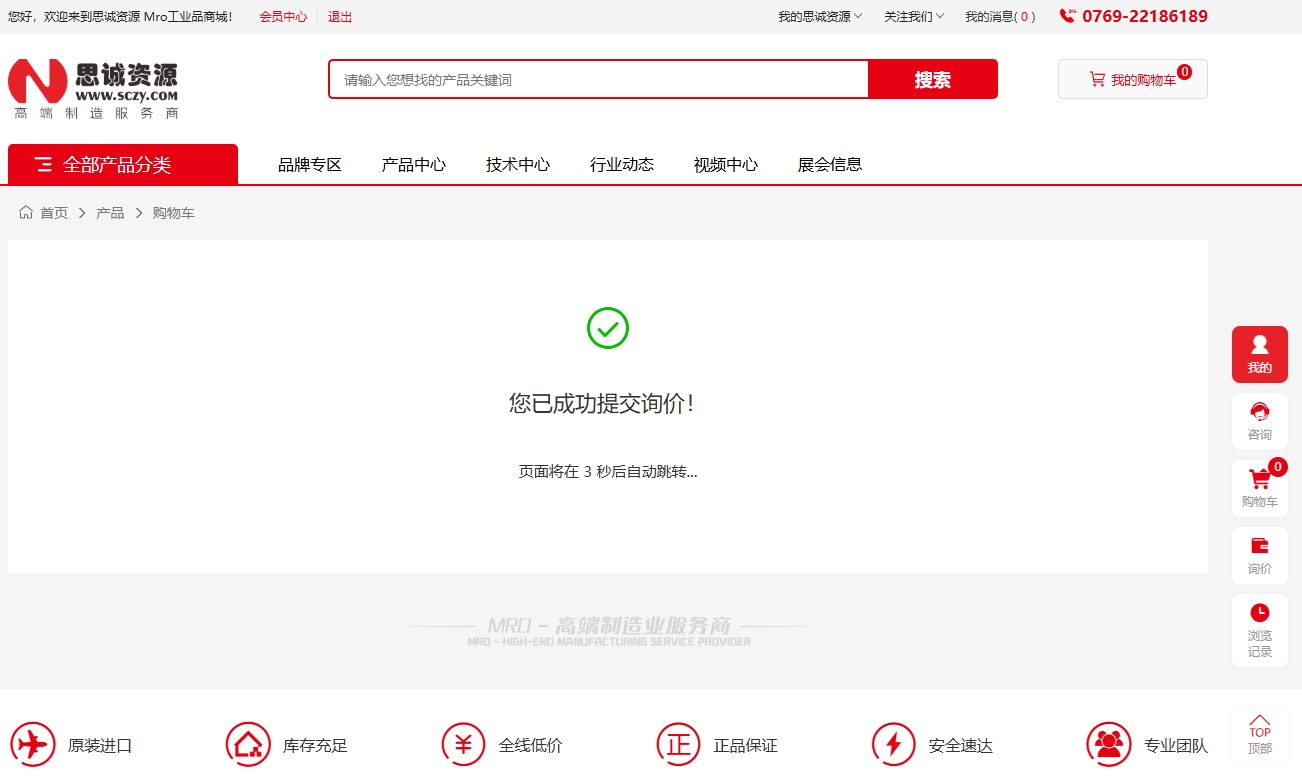Click the 安全速达 lightning icon
This screenshot has height=779, width=1302.
(893, 745)
